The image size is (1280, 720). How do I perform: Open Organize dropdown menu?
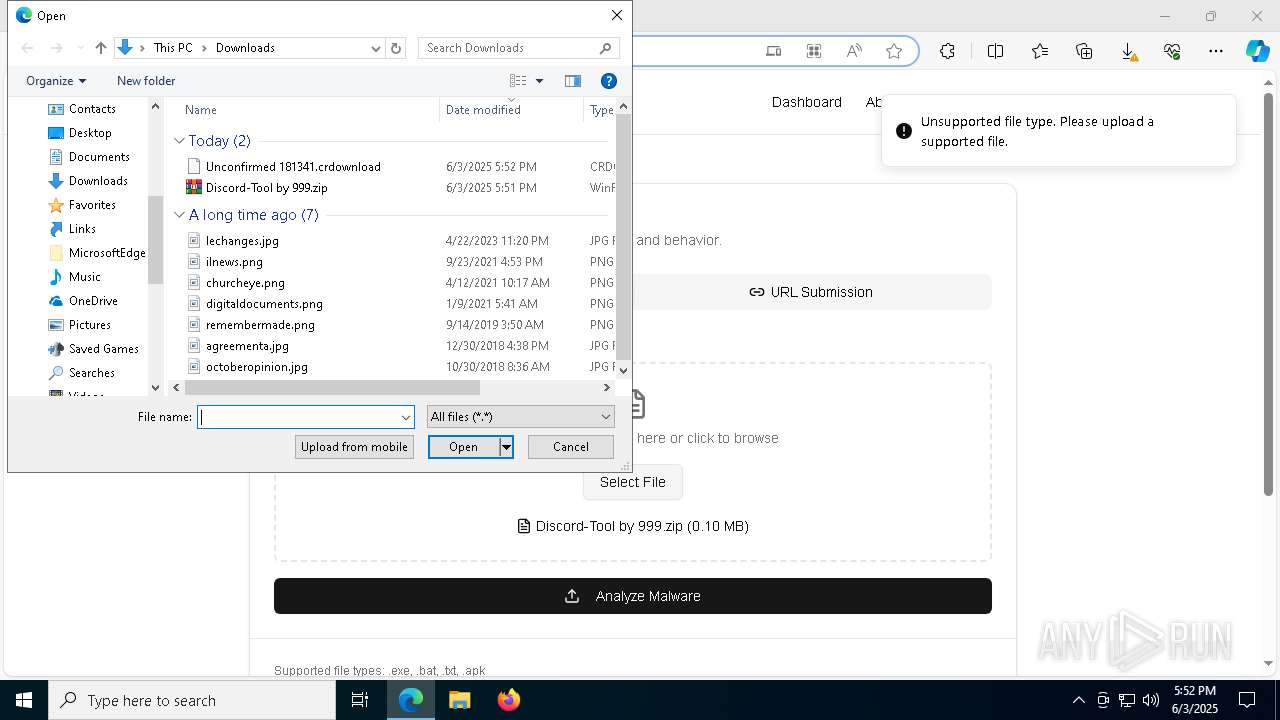[56, 81]
